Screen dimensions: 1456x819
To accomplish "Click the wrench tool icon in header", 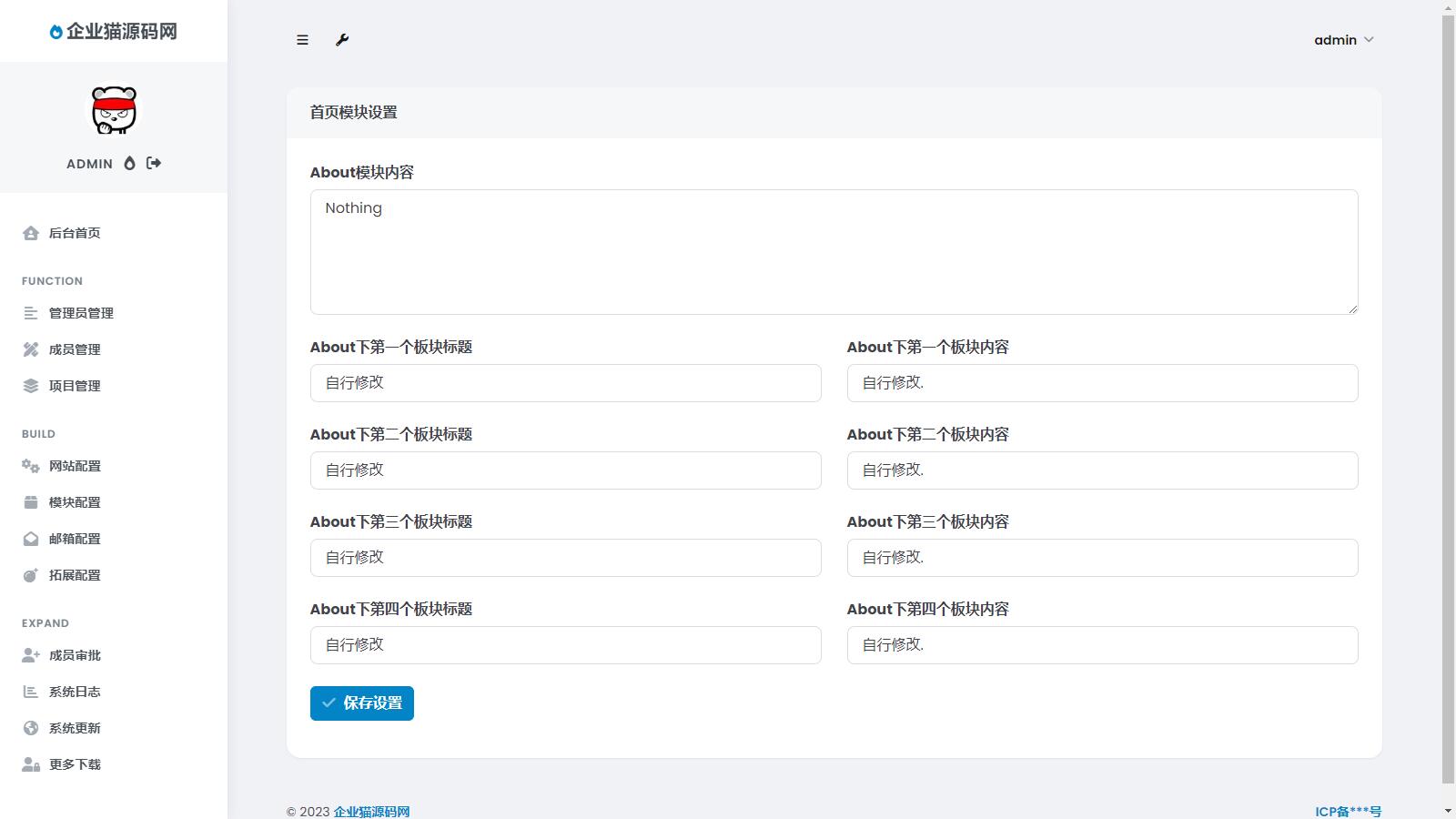I will pyautogui.click(x=342, y=40).
